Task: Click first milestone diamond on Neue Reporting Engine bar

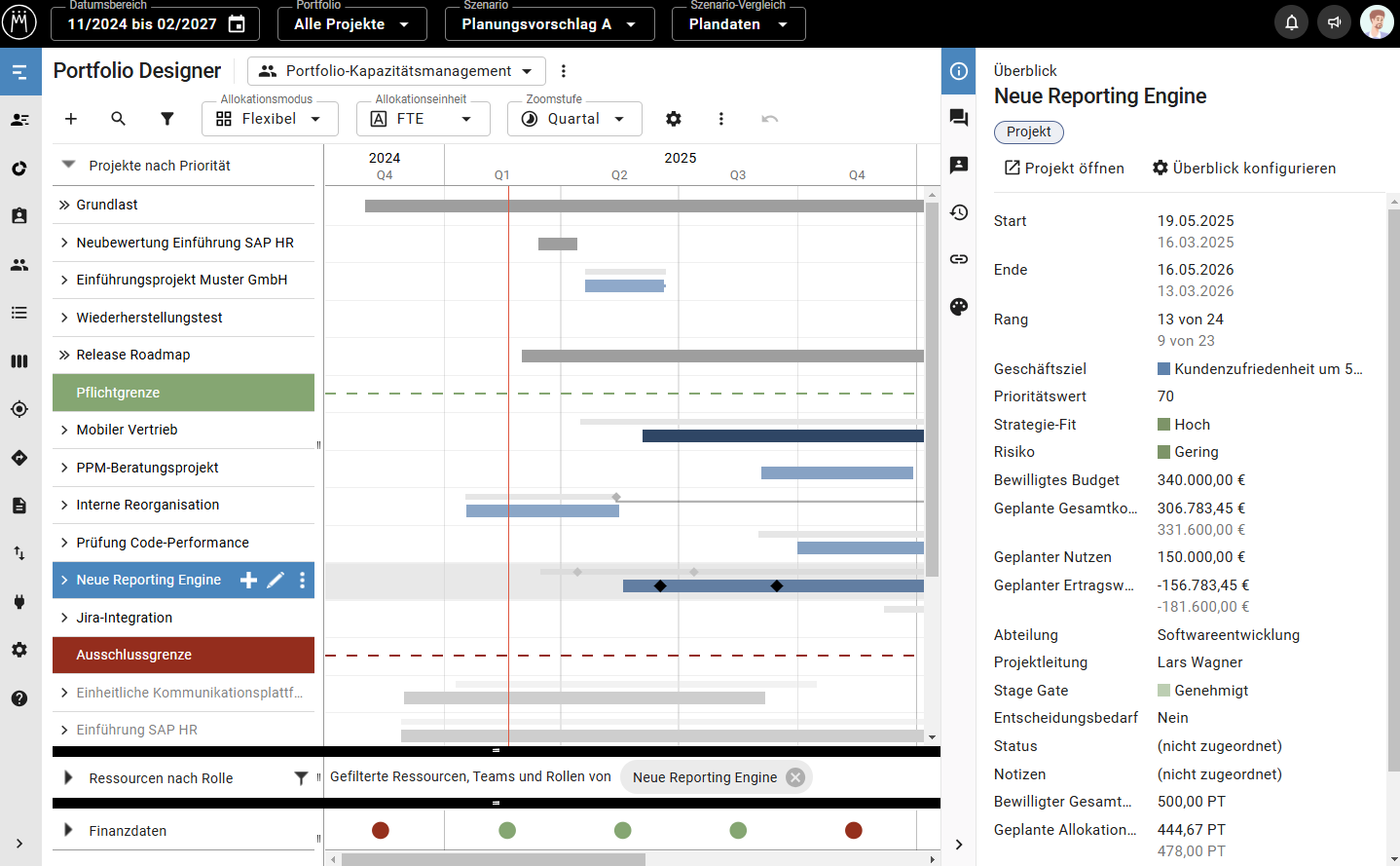Action: click(x=660, y=585)
